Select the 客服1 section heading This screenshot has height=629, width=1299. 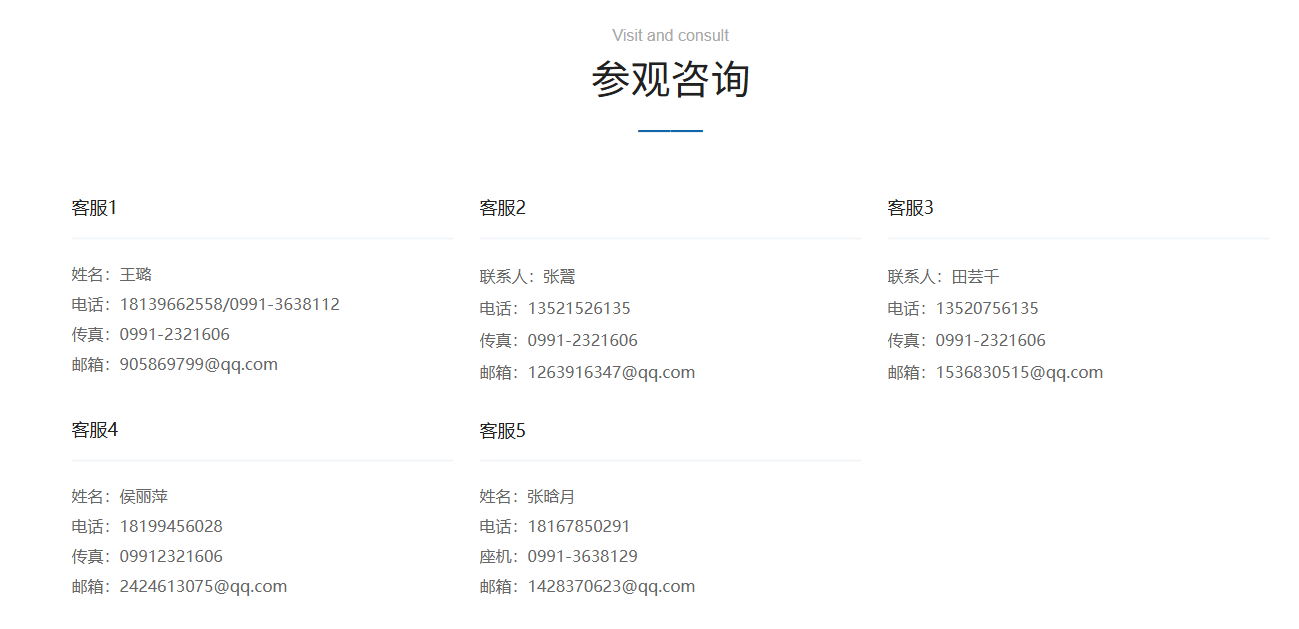click(94, 208)
